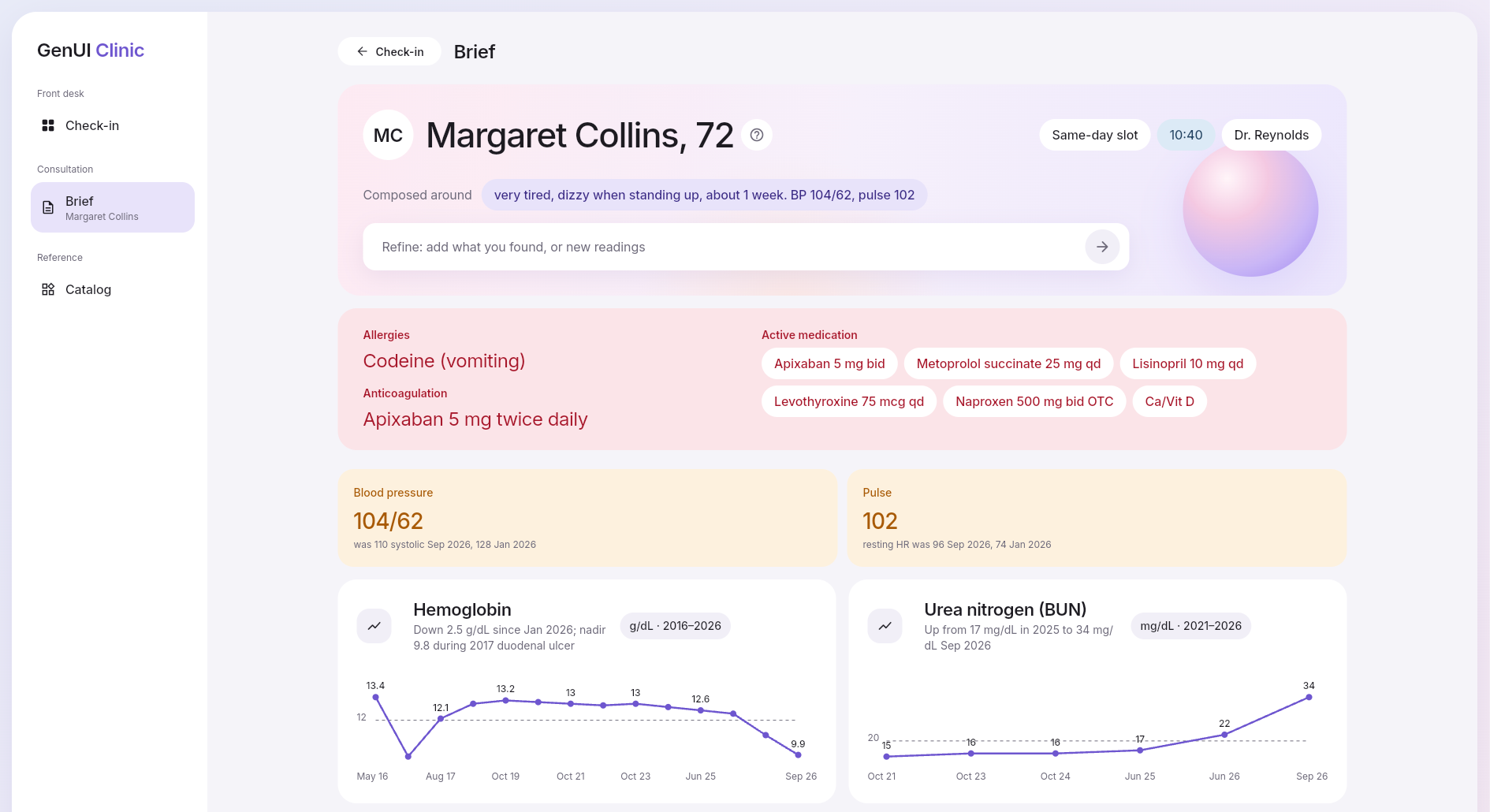
Task: Click the GenUI Clinic logo
Action: 91,50
